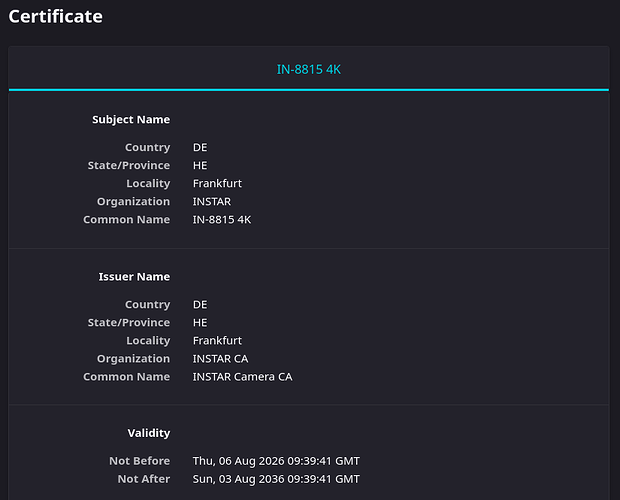Select the Not Before date 06 Aug 2026
The width and height of the screenshot is (620, 500).
276,461
